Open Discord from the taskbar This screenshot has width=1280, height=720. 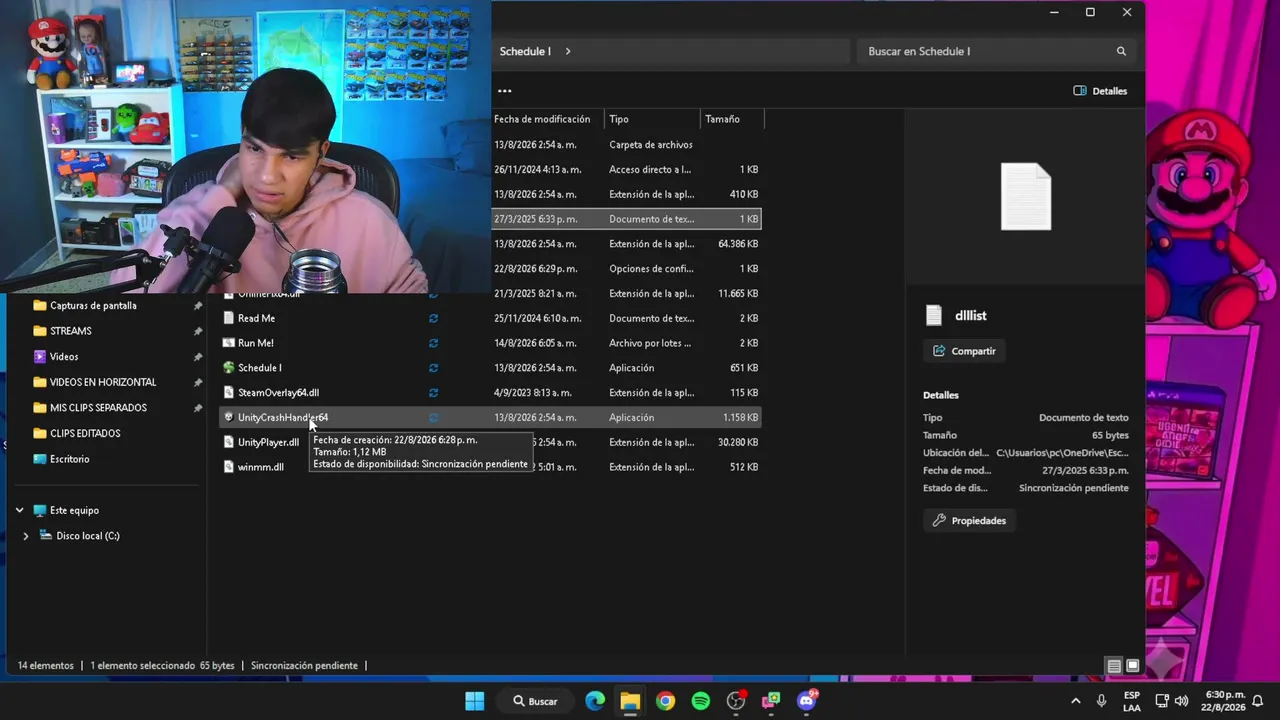point(807,701)
